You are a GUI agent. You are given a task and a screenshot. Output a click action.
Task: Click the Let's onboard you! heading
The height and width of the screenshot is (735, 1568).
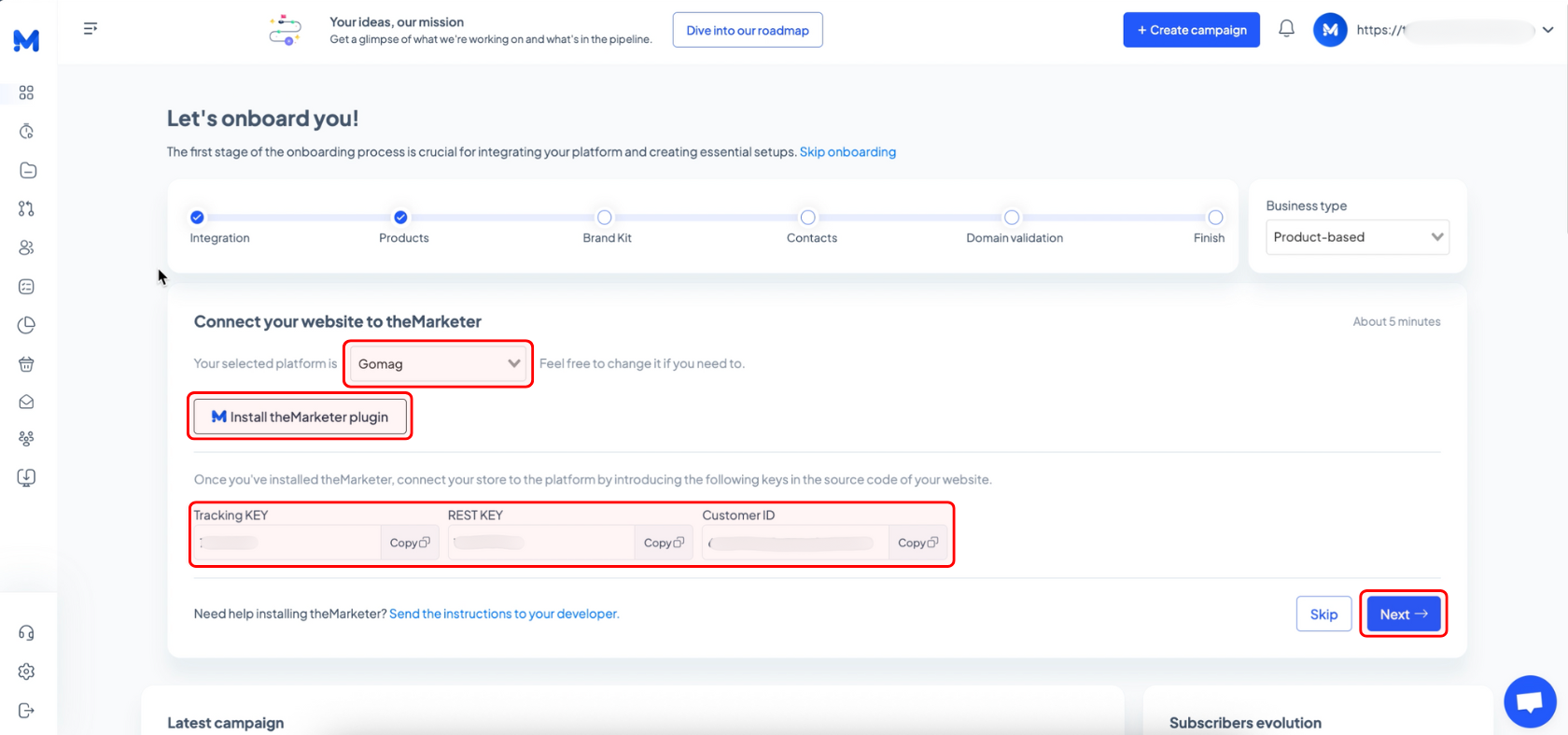(x=262, y=119)
